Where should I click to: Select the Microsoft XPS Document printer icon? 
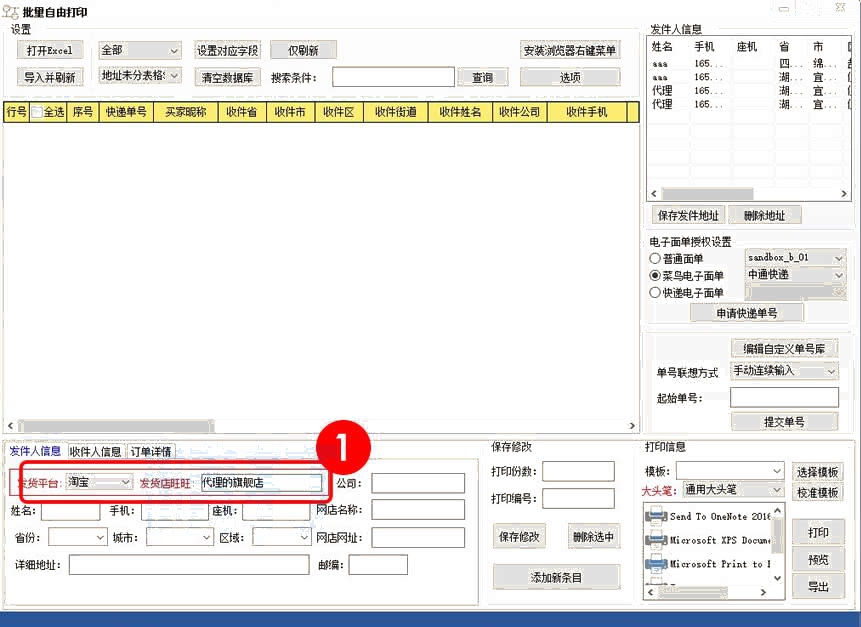pyautogui.click(x=657, y=540)
